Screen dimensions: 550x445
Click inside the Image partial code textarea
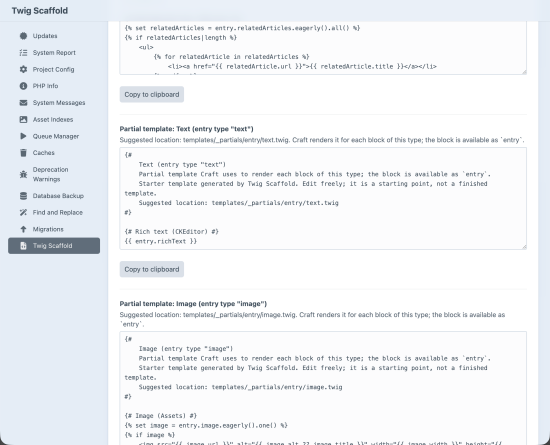pyautogui.click(x=323, y=388)
